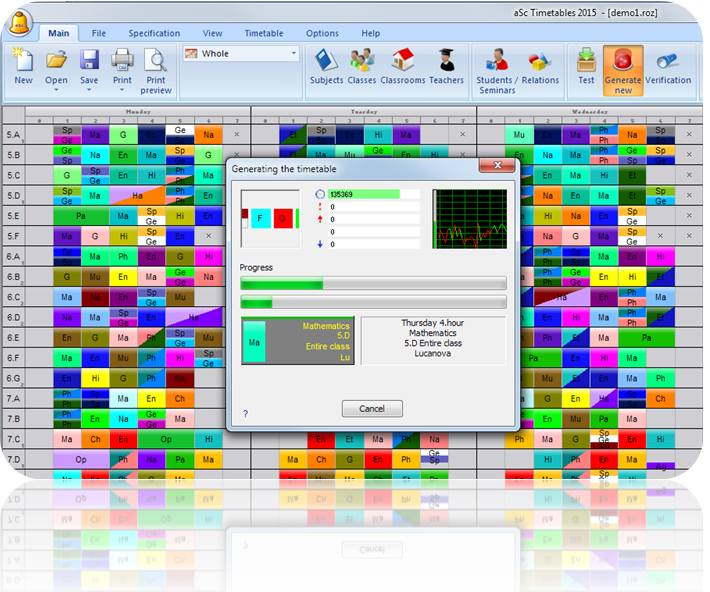The image size is (710, 592).
Task: Expand the Save dropdown arrow
Action: point(89,90)
